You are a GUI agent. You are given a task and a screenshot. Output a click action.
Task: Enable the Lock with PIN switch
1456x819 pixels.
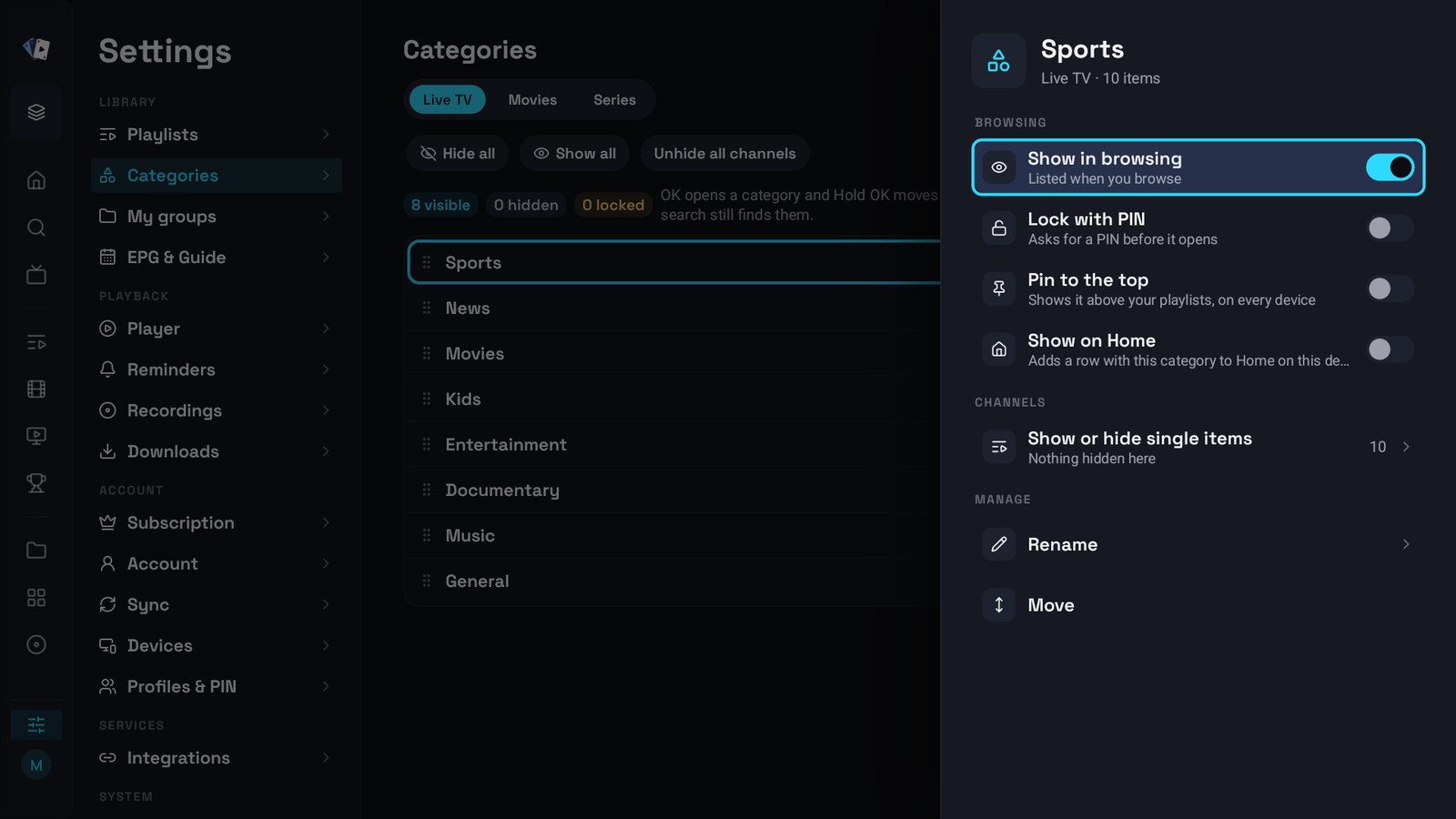pos(1390,228)
